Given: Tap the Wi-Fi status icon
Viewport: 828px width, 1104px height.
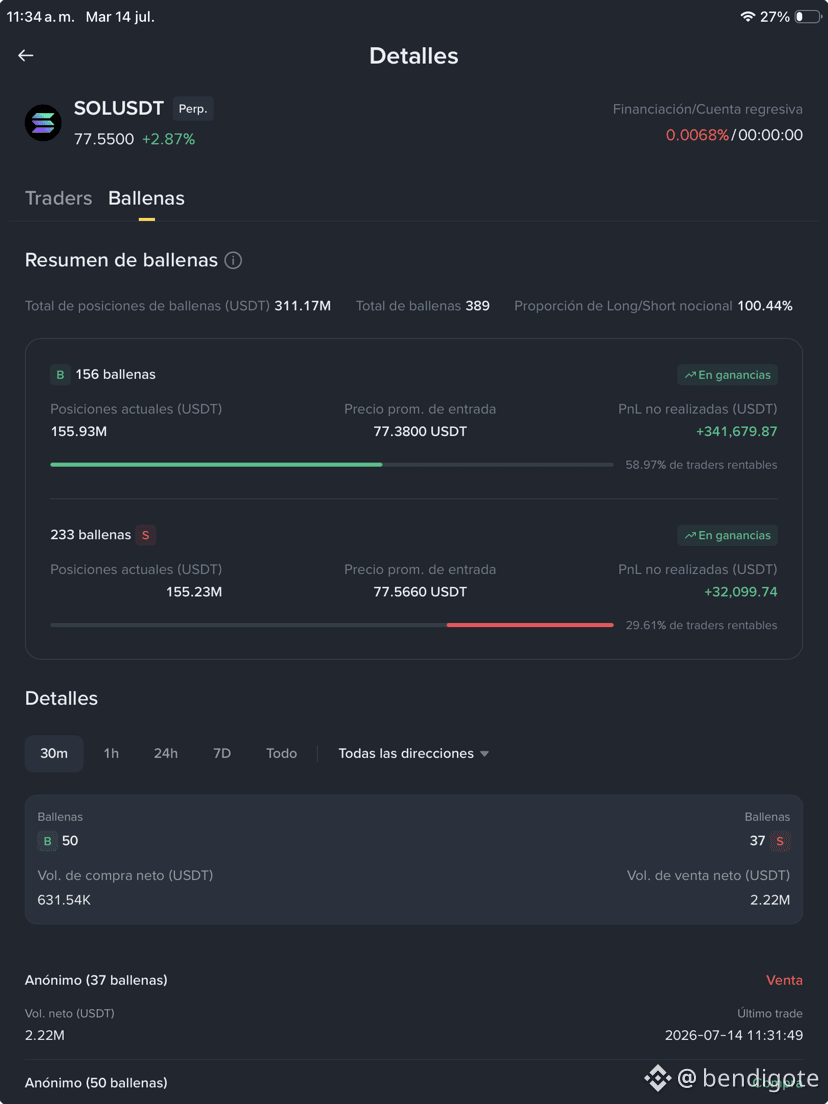Looking at the screenshot, I should 748,17.
